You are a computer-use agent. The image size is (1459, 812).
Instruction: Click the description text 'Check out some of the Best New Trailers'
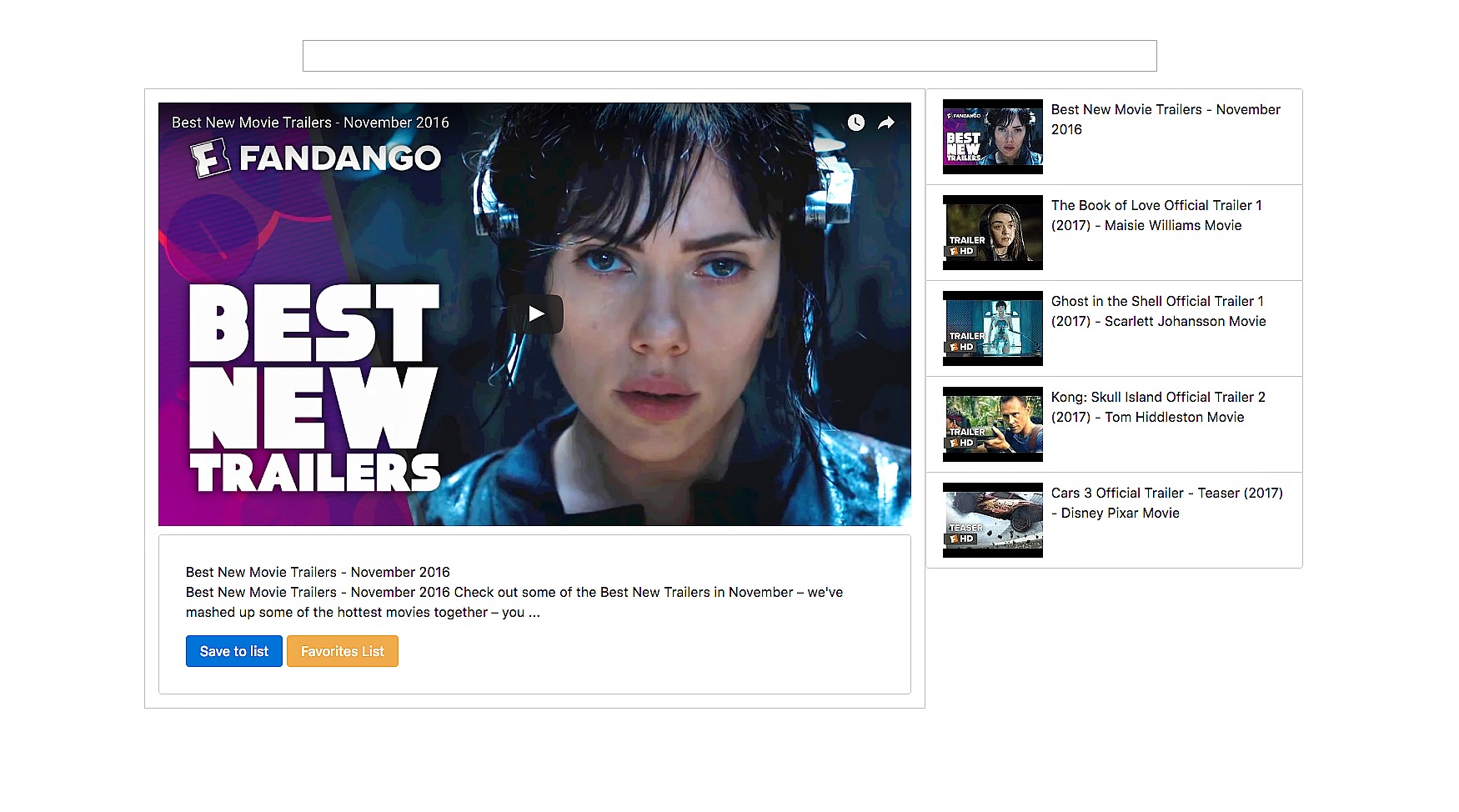[582, 592]
